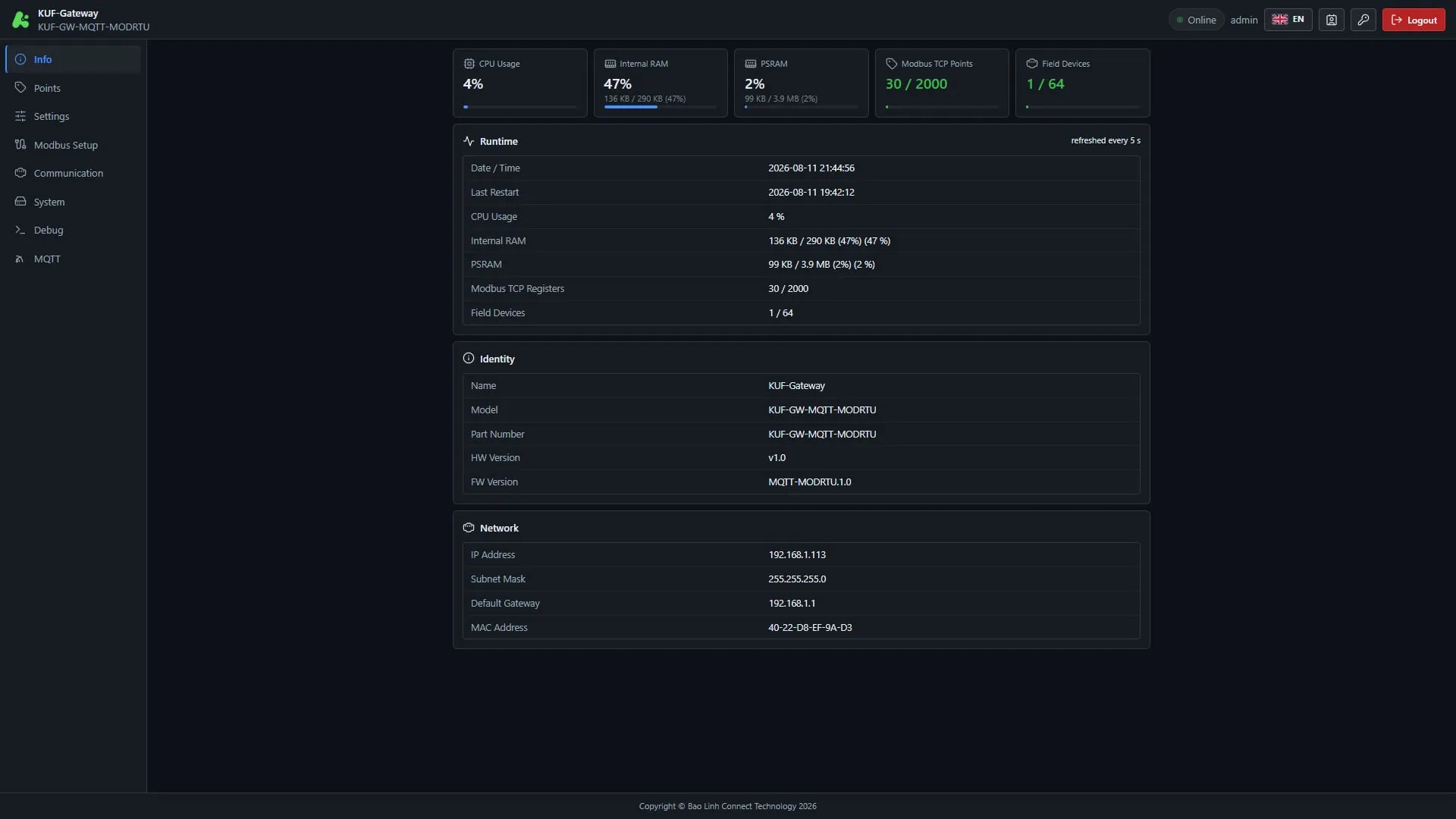Viewport: 1456px width, 819px height.
Task: Click the key password icon button
Action: coord(1363,20)
